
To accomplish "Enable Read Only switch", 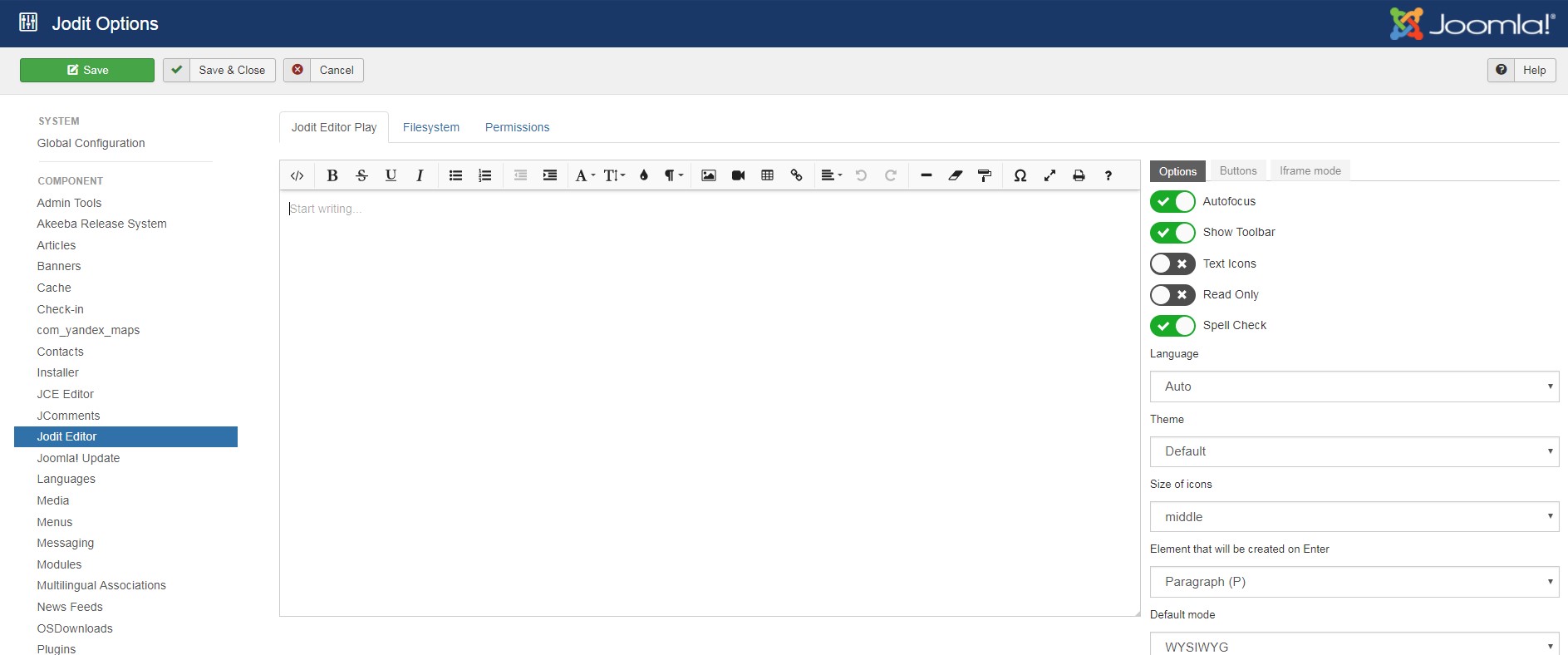I will point(1172,294).
